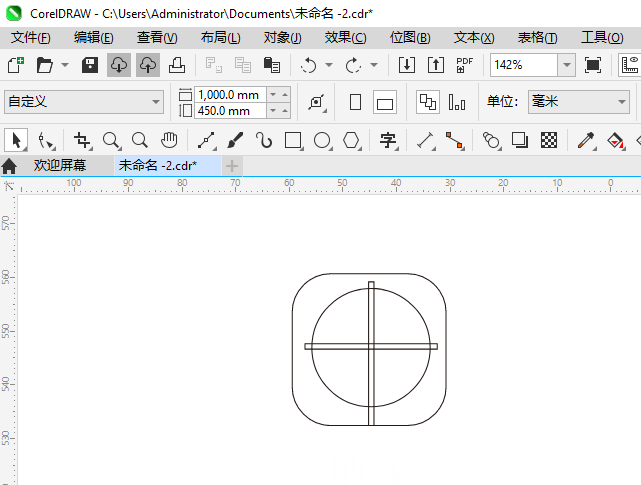Screen dimensions: 641x485
Task: Publish to PDF icon
Action: 464,65
